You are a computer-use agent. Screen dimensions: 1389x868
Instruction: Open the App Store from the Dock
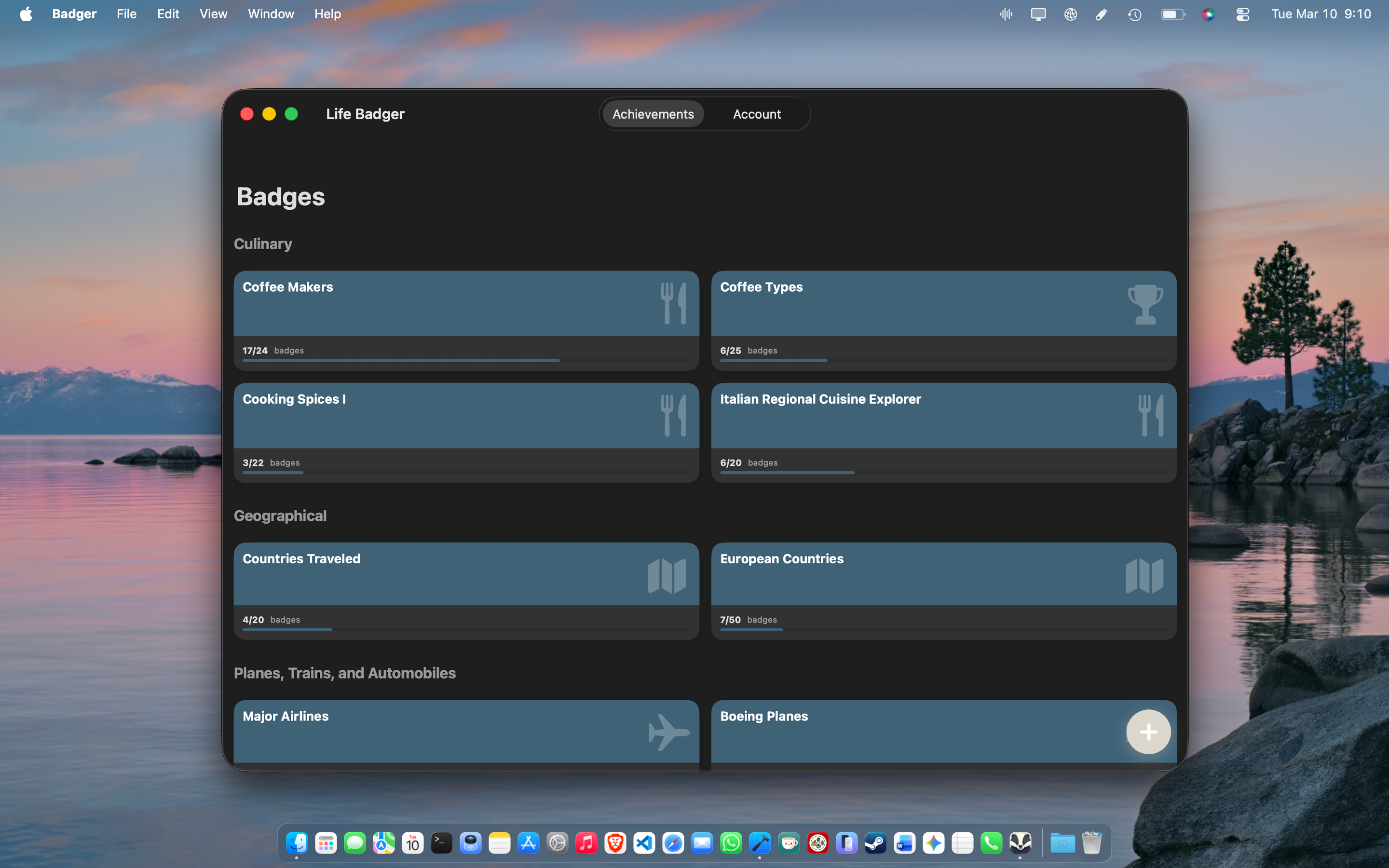click(x=528, y=842)
